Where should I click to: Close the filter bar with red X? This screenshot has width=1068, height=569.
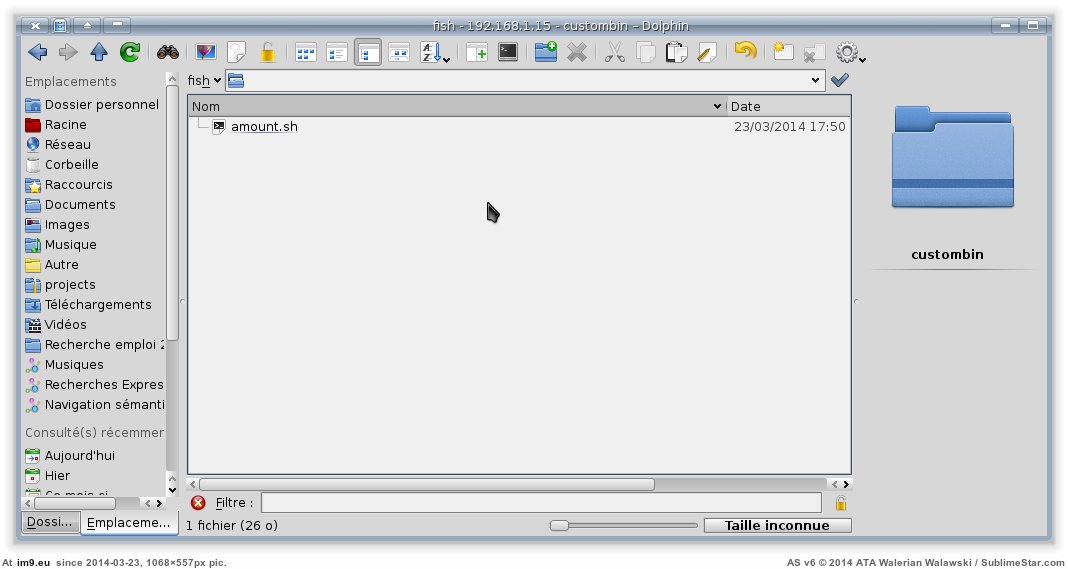(x=198, y=503)
